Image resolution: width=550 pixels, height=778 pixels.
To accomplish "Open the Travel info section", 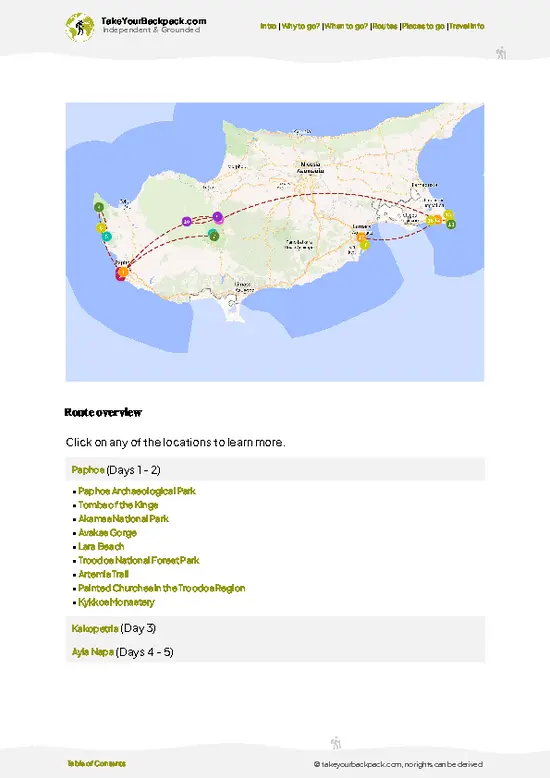I will tap(467, 26).
